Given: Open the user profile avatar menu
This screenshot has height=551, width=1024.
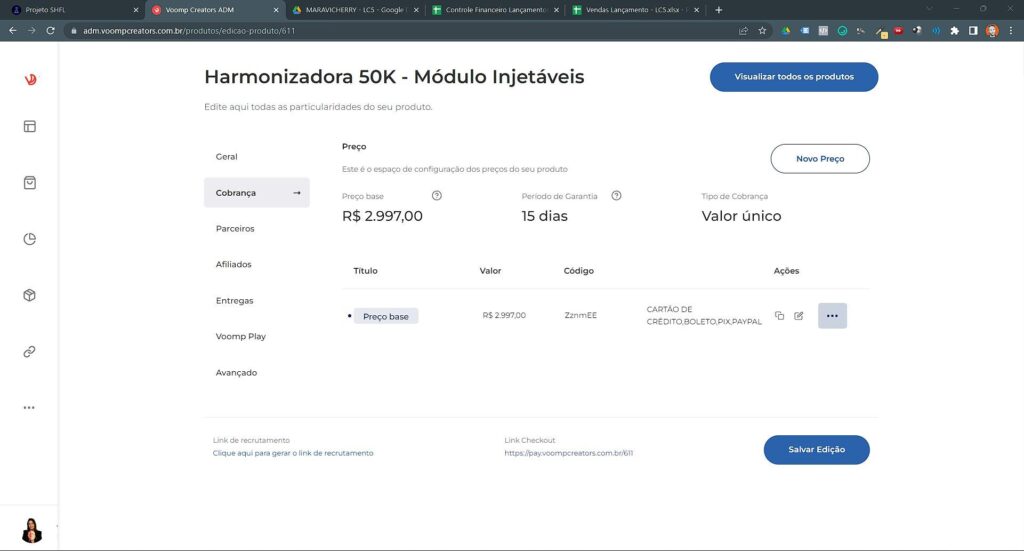Looking at the screenshot, I should (31, 529).
